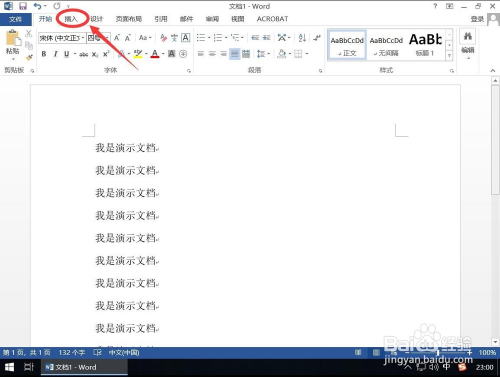Toggle strikethrough formatting
This screenshot has width=500, height=377.
[83, 54]
